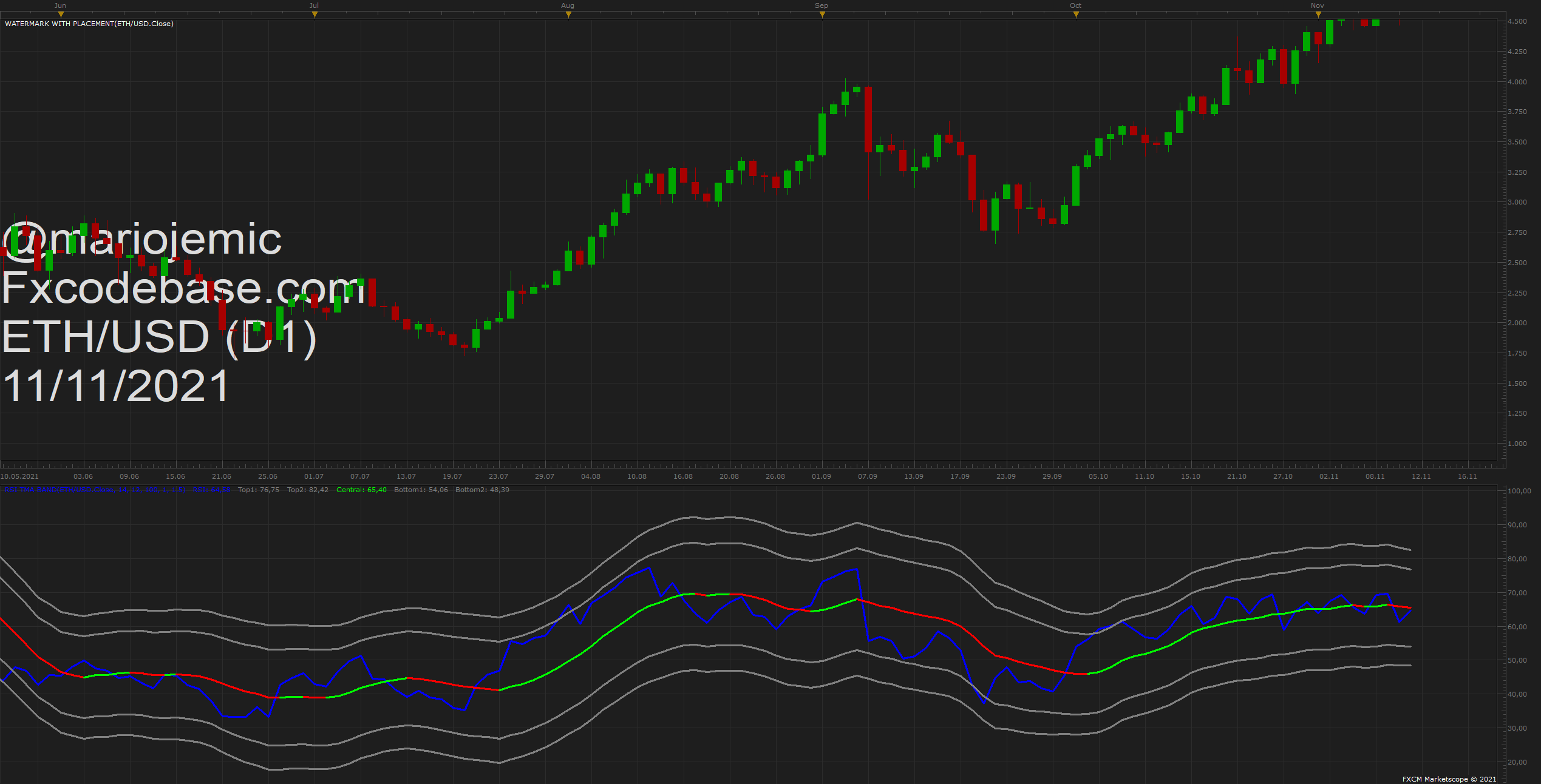Click the 3.000 price axis label
This screenshot has width=1541, height=784.
click(1517, 202)
